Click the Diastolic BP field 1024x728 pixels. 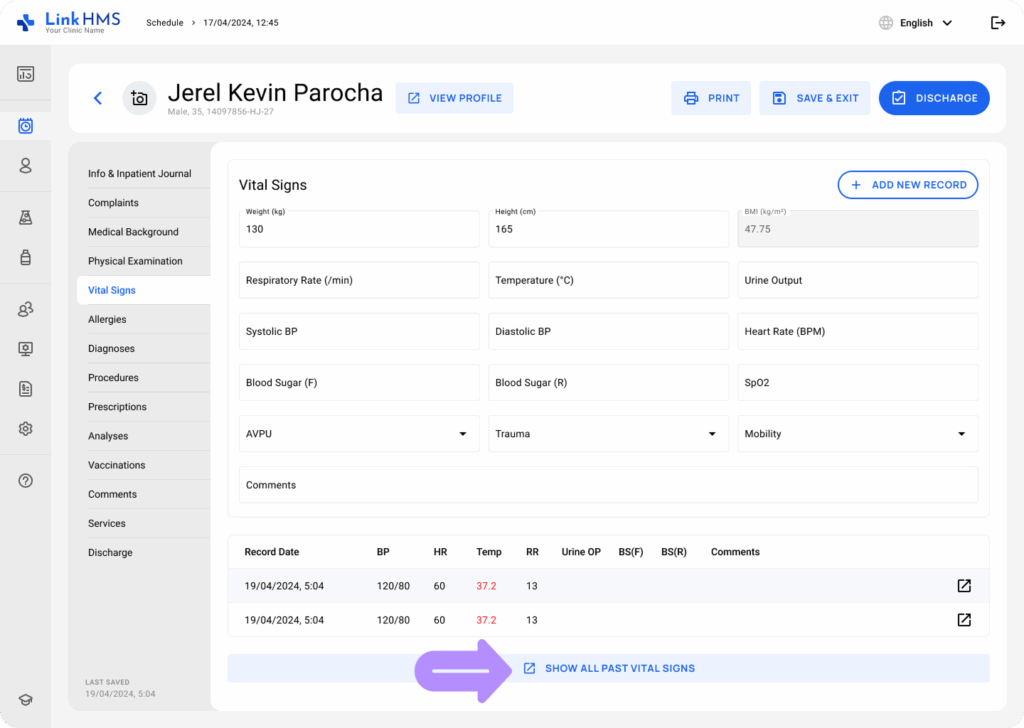609,331
